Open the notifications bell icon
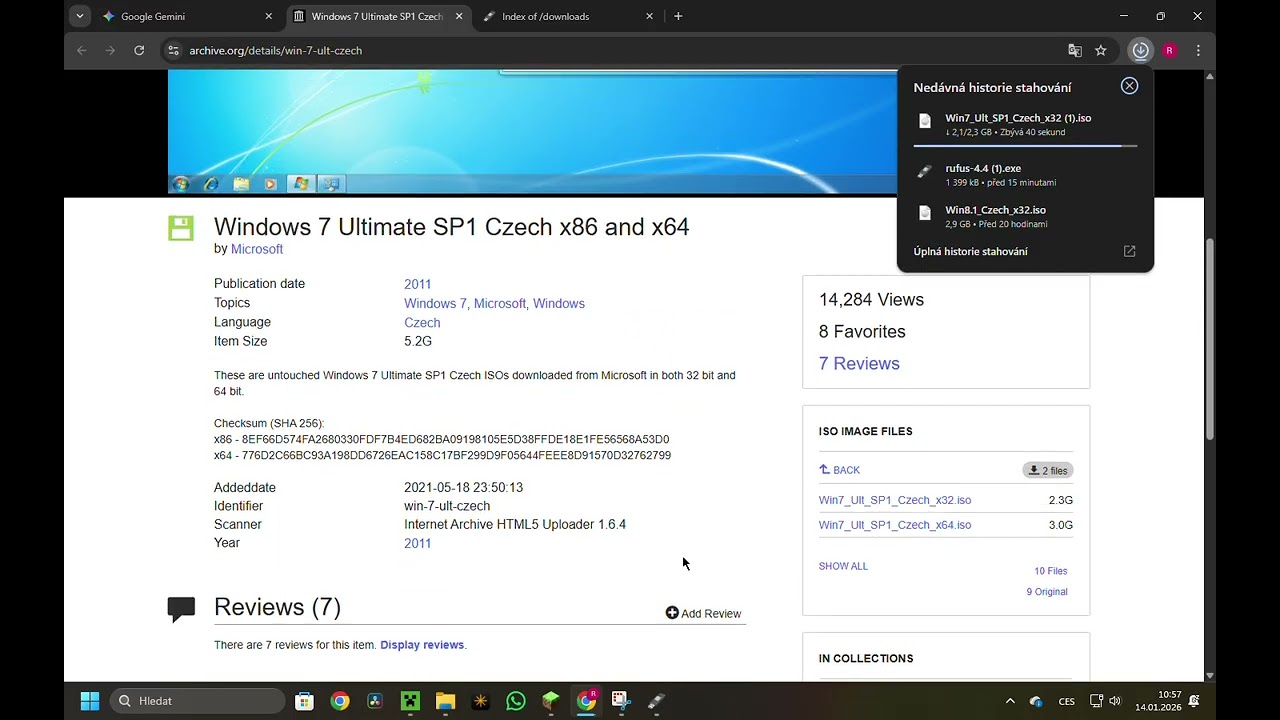1280x720 pixels. (1194, 701)
